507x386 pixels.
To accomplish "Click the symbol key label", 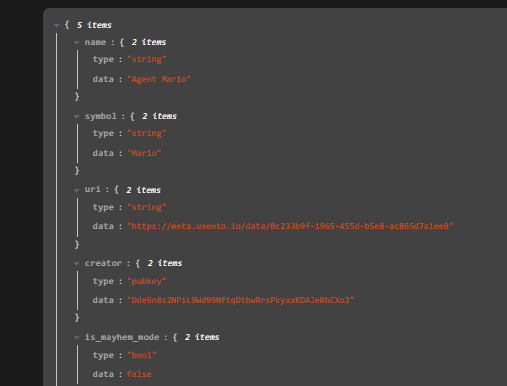I will click(x=101, y=116).
